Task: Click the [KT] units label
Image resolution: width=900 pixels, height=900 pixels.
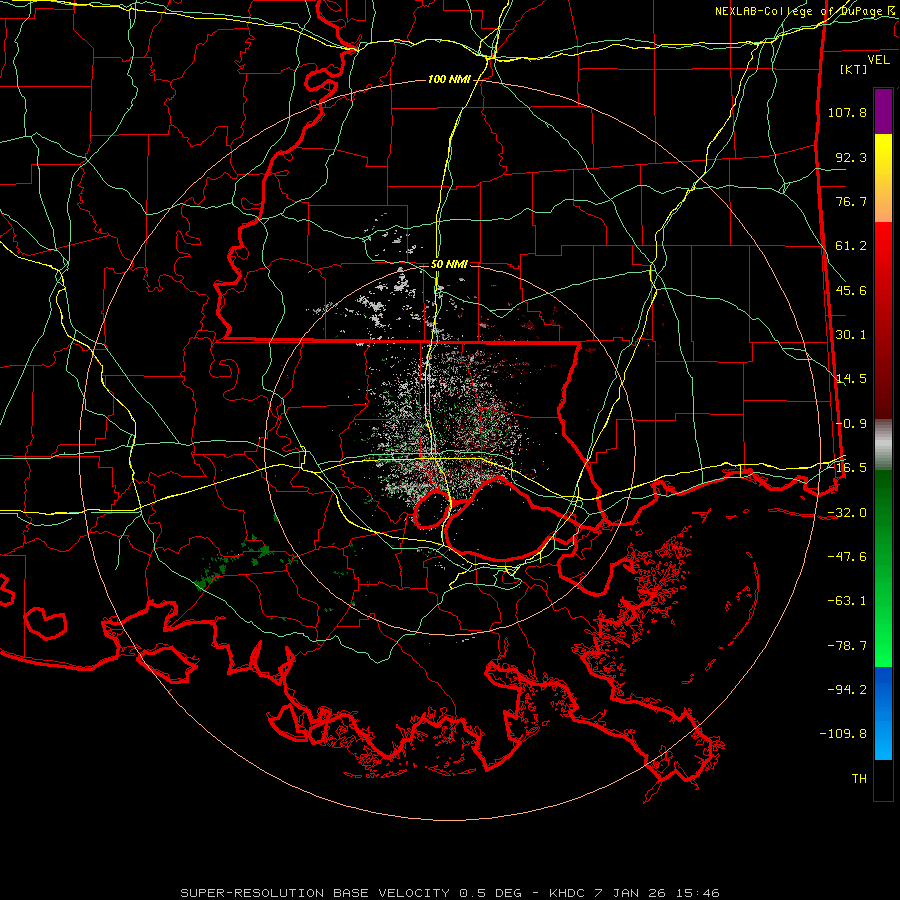Action: tap(854, 69)
